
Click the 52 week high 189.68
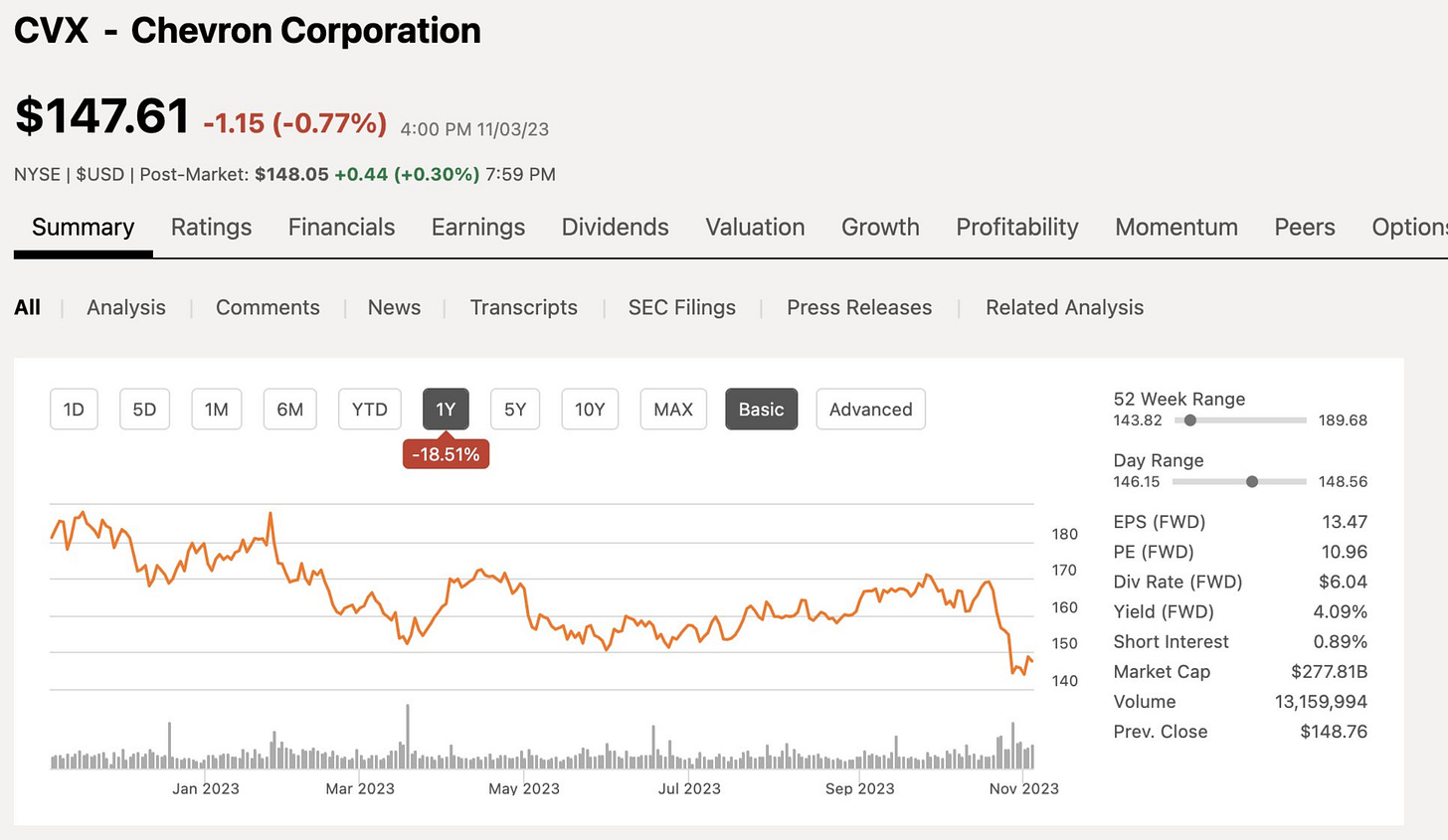pos(1343,420)
